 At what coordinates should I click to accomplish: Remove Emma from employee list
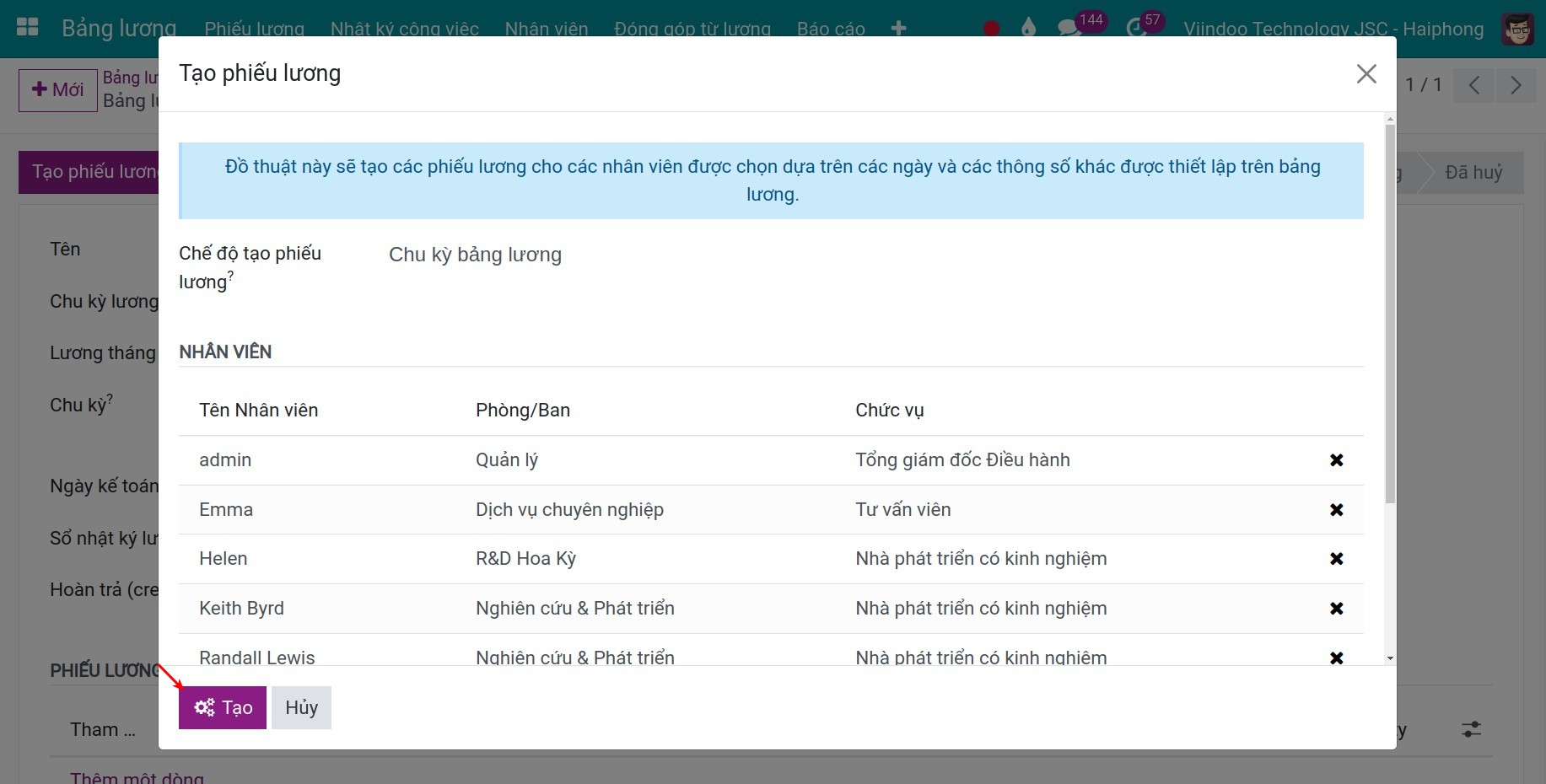tap(1336, 510)
